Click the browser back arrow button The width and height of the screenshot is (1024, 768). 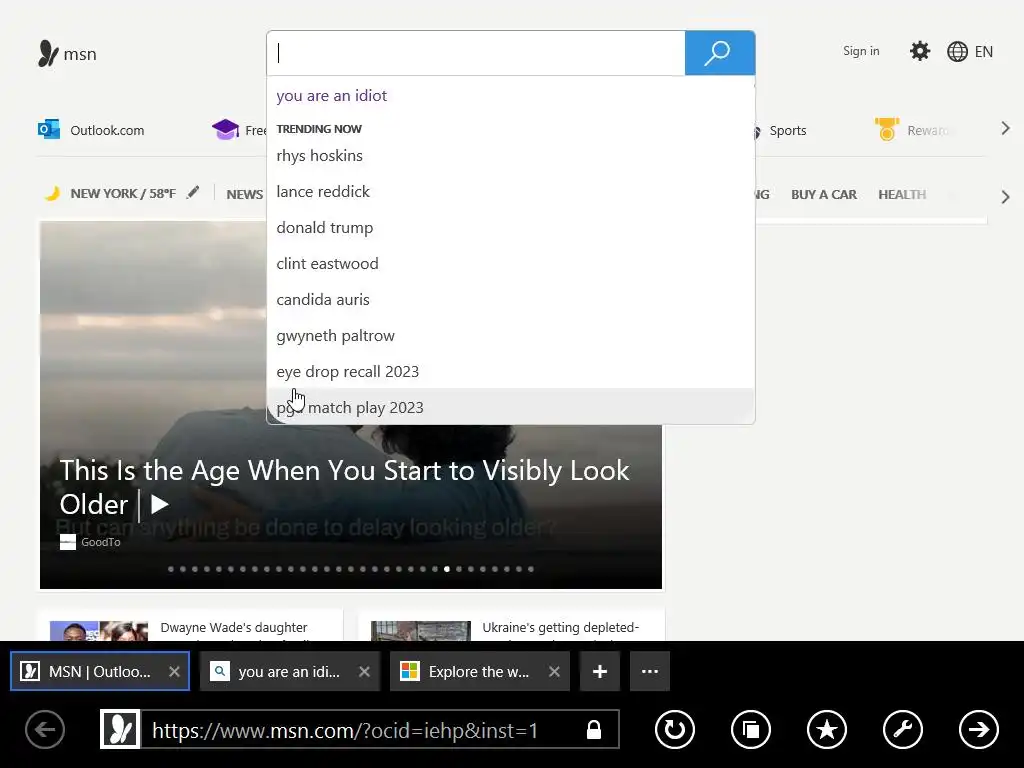[x=45, y=729]
